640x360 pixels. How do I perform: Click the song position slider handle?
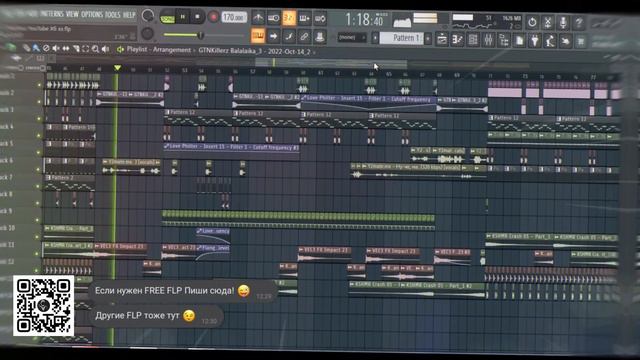pyautogui.click(x=200, y=35)
